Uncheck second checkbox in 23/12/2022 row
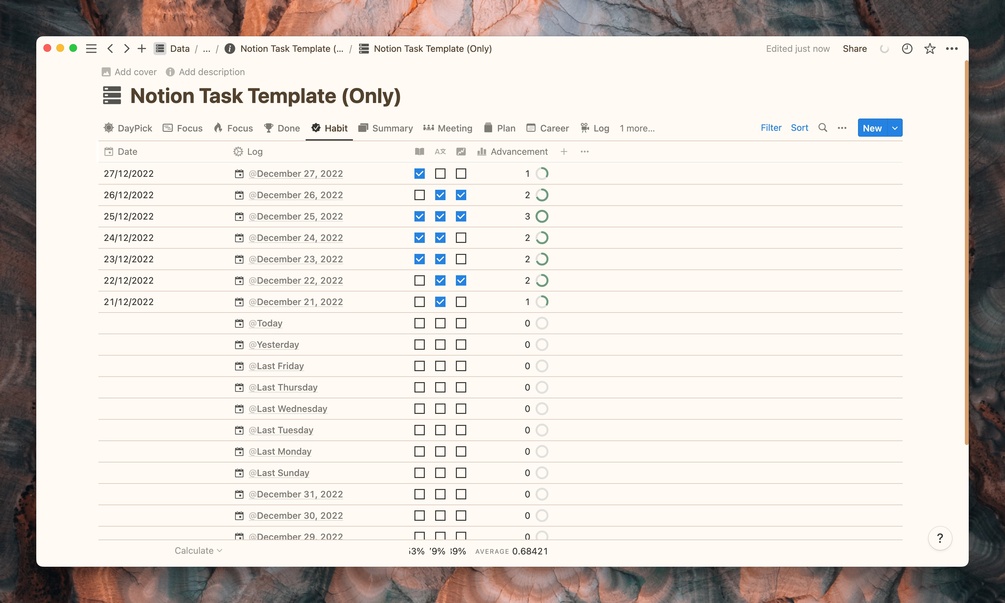Image resolution: width=1005 pixels, height=603 pixels. click(440, 259)
